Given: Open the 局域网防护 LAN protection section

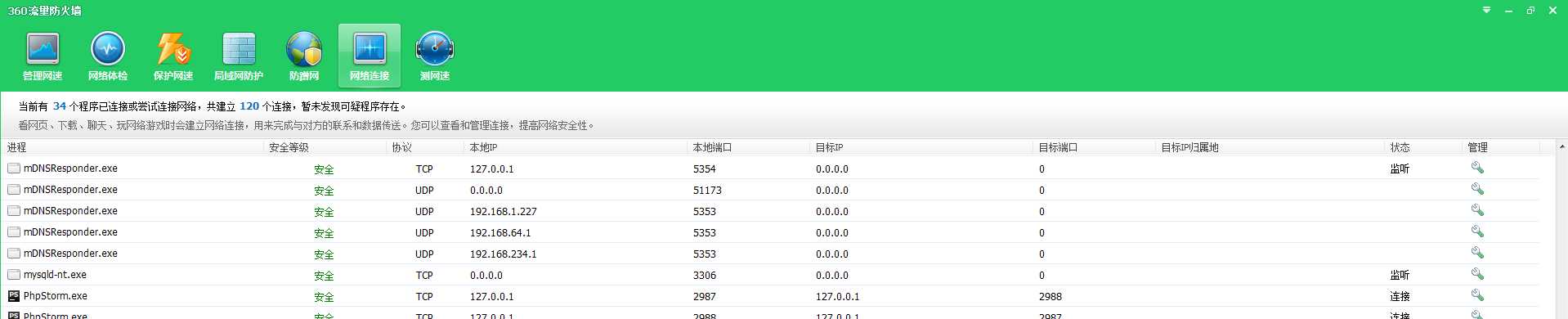Looking at the screenshot, I should point(239,56).
